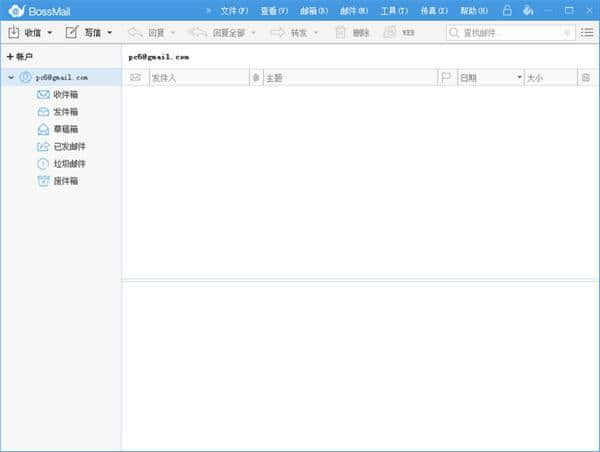
Task: Open the 收信 dropdown arrow
Action: [49, 33]
